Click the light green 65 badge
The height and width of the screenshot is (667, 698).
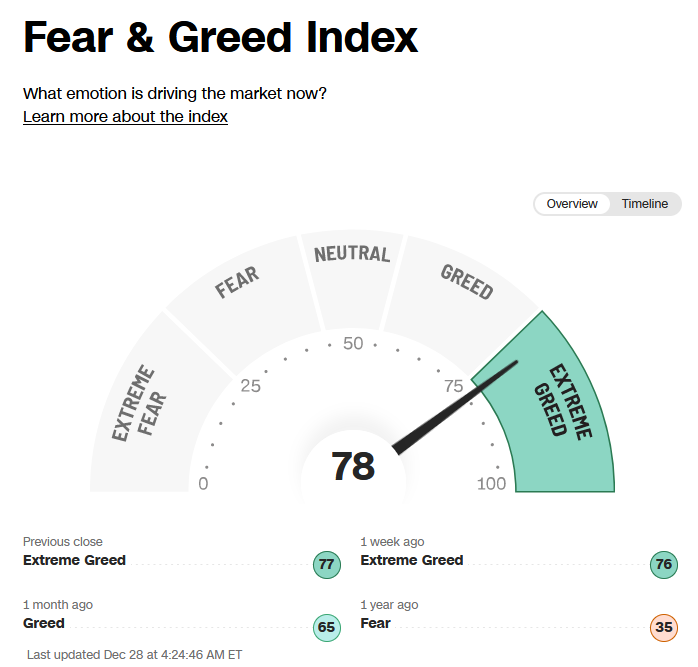click(327, 627)
